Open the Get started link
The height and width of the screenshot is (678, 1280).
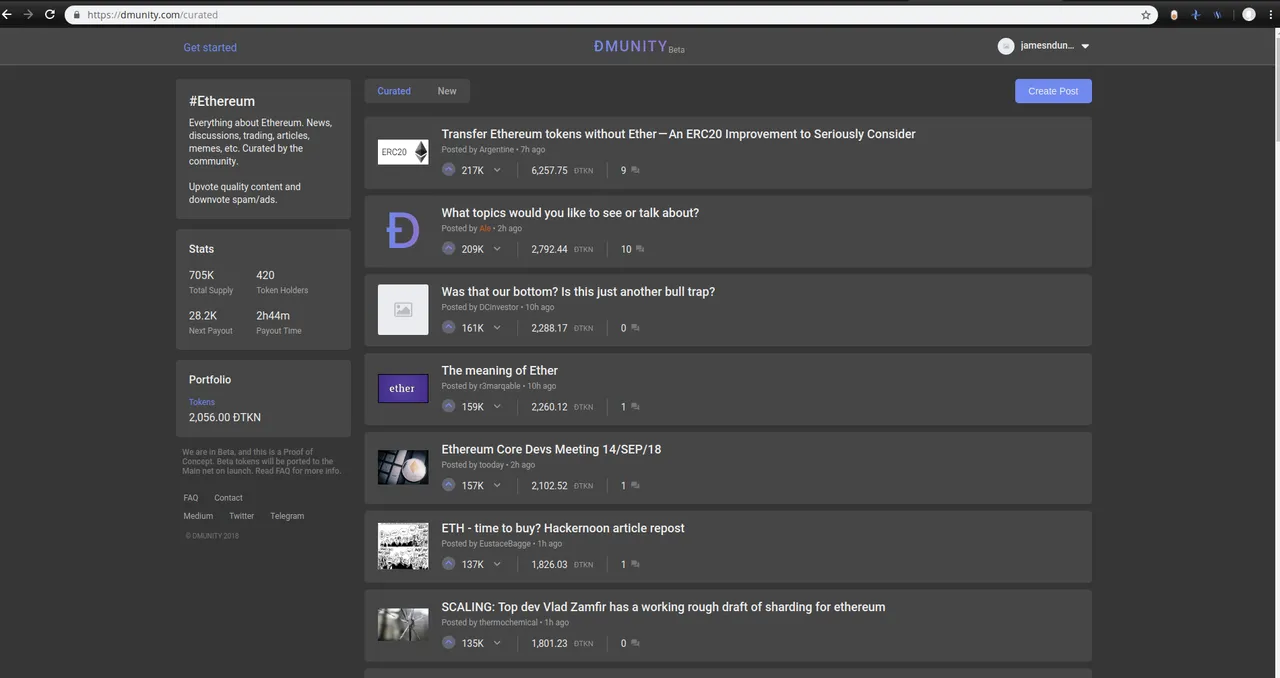[x=210, y=48]
